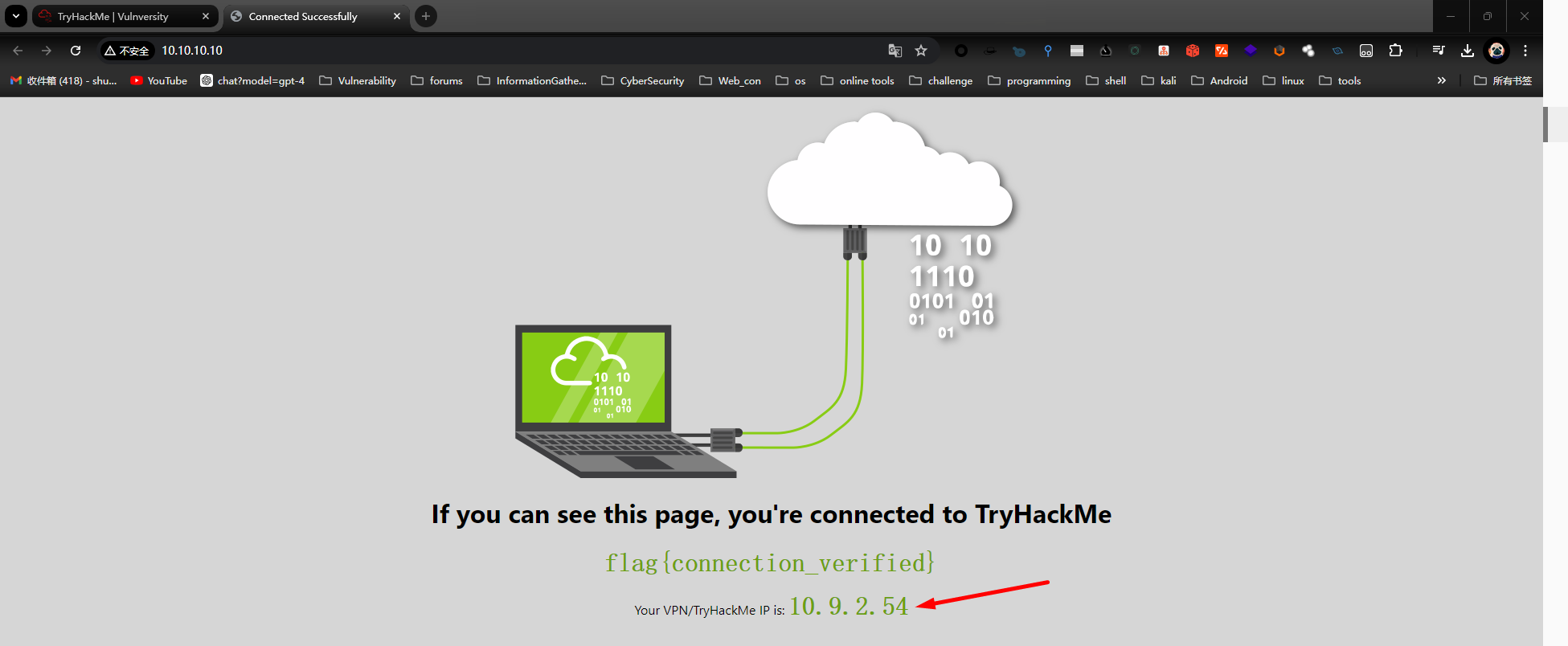Open the media control playlist icon

point(1439,51)
